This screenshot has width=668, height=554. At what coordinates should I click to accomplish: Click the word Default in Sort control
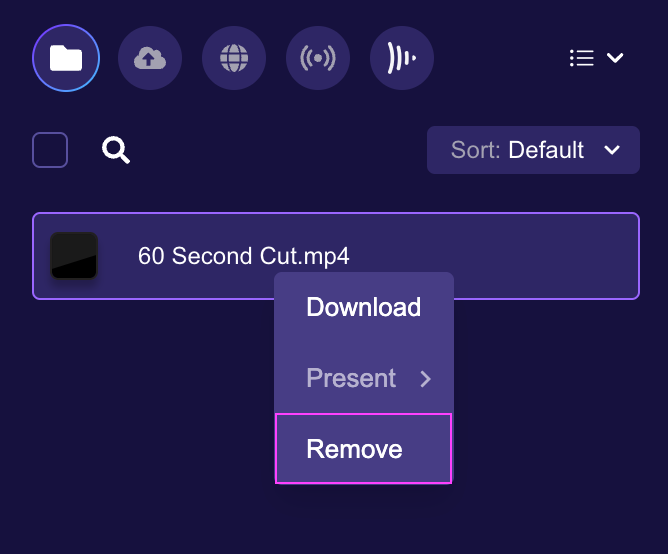[x=546, y=150]
